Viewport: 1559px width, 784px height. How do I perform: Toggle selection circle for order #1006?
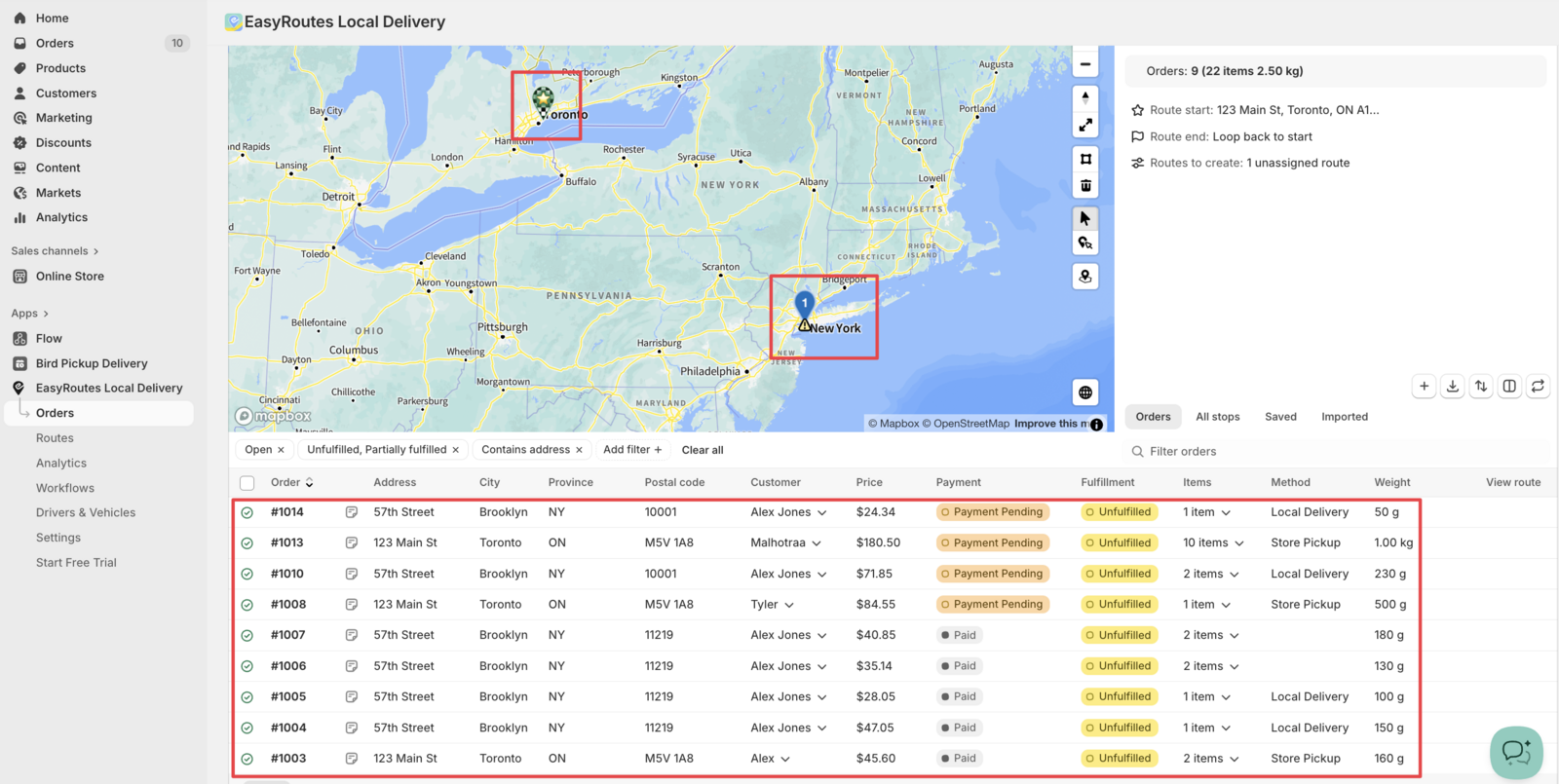point(247,666)
